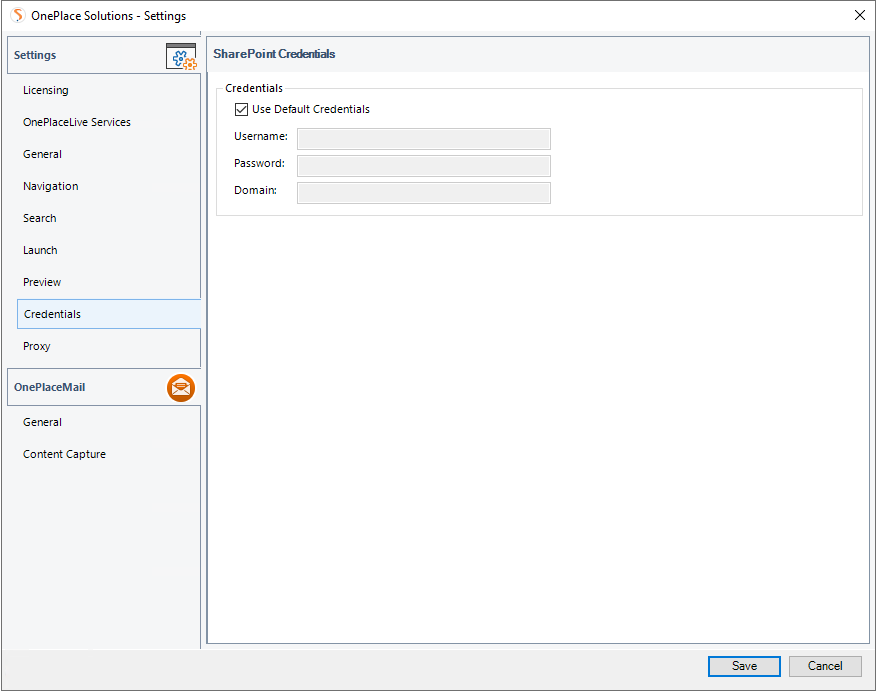The width and height of the screenshot is (878, 693).
Task: Click the Settings gear window icon
Action: [181, 56]
